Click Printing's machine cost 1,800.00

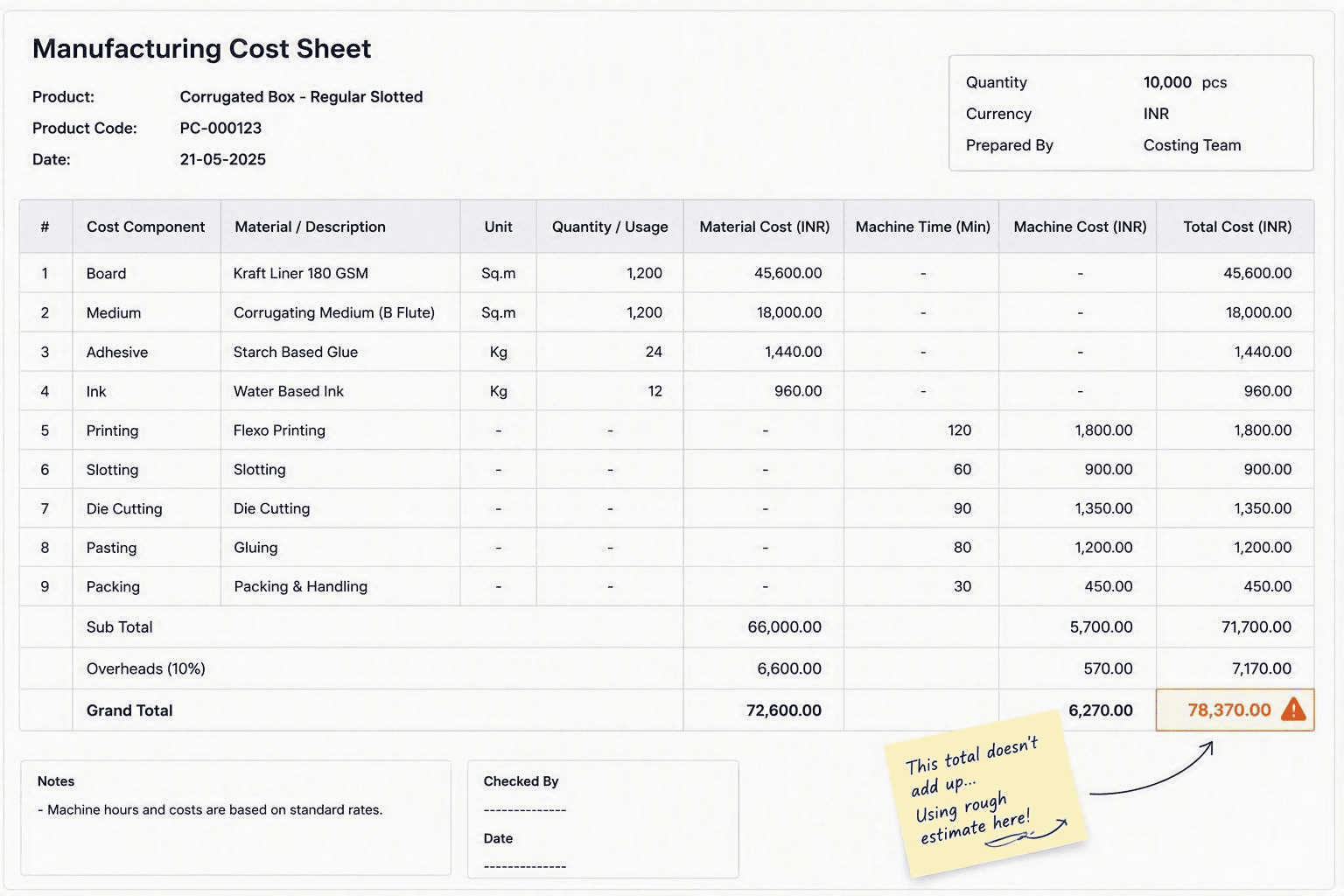pos(1103,430)
